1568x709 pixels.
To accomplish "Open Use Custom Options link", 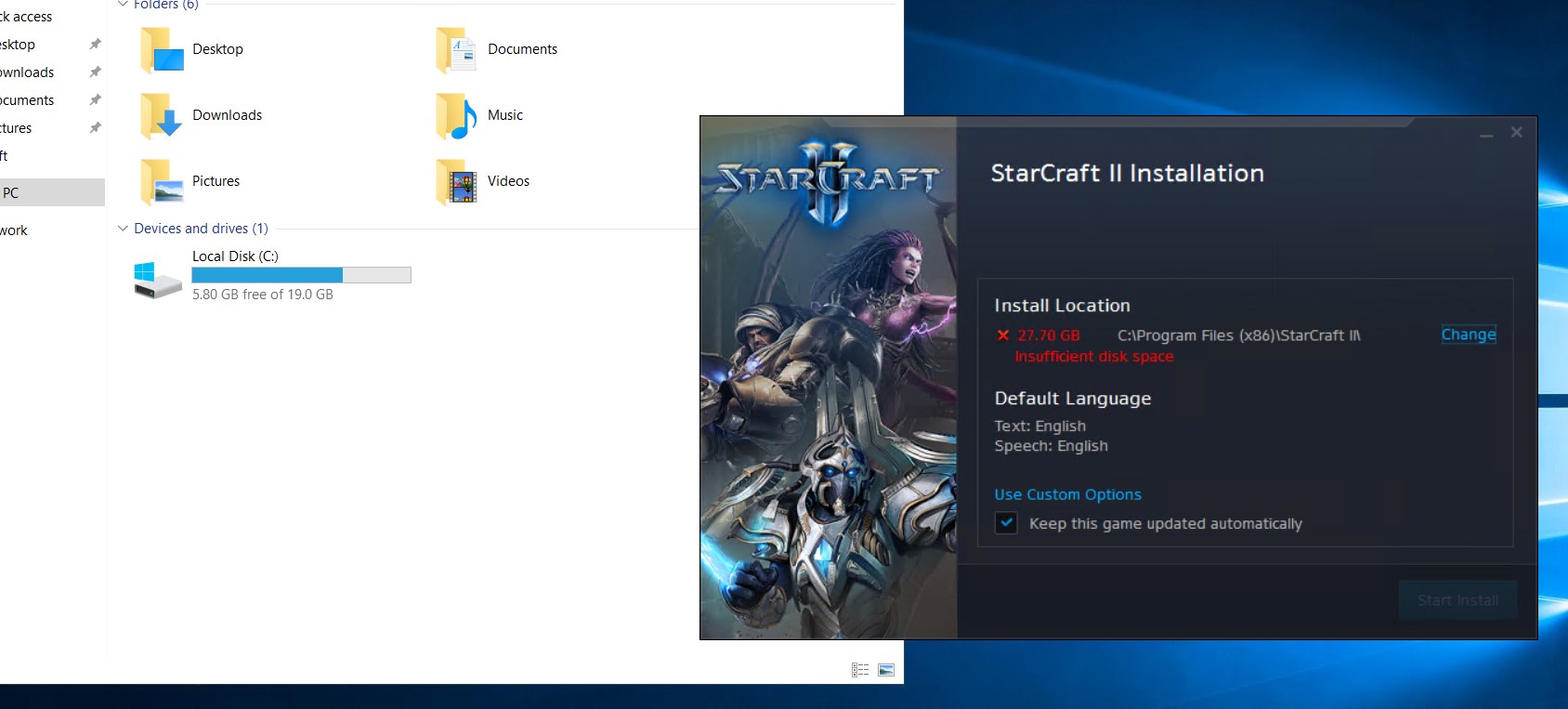I will coord(1067,494).
